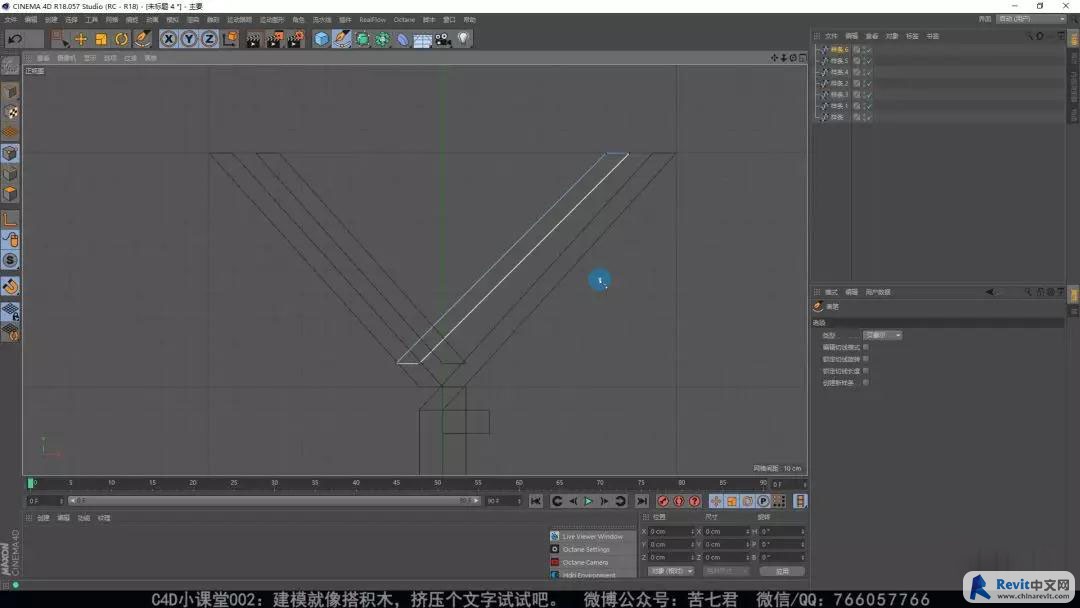Viewport: 1080px width, 608px height.
Task: Jump to the end of the animation
Action: (x=641, y=501)
